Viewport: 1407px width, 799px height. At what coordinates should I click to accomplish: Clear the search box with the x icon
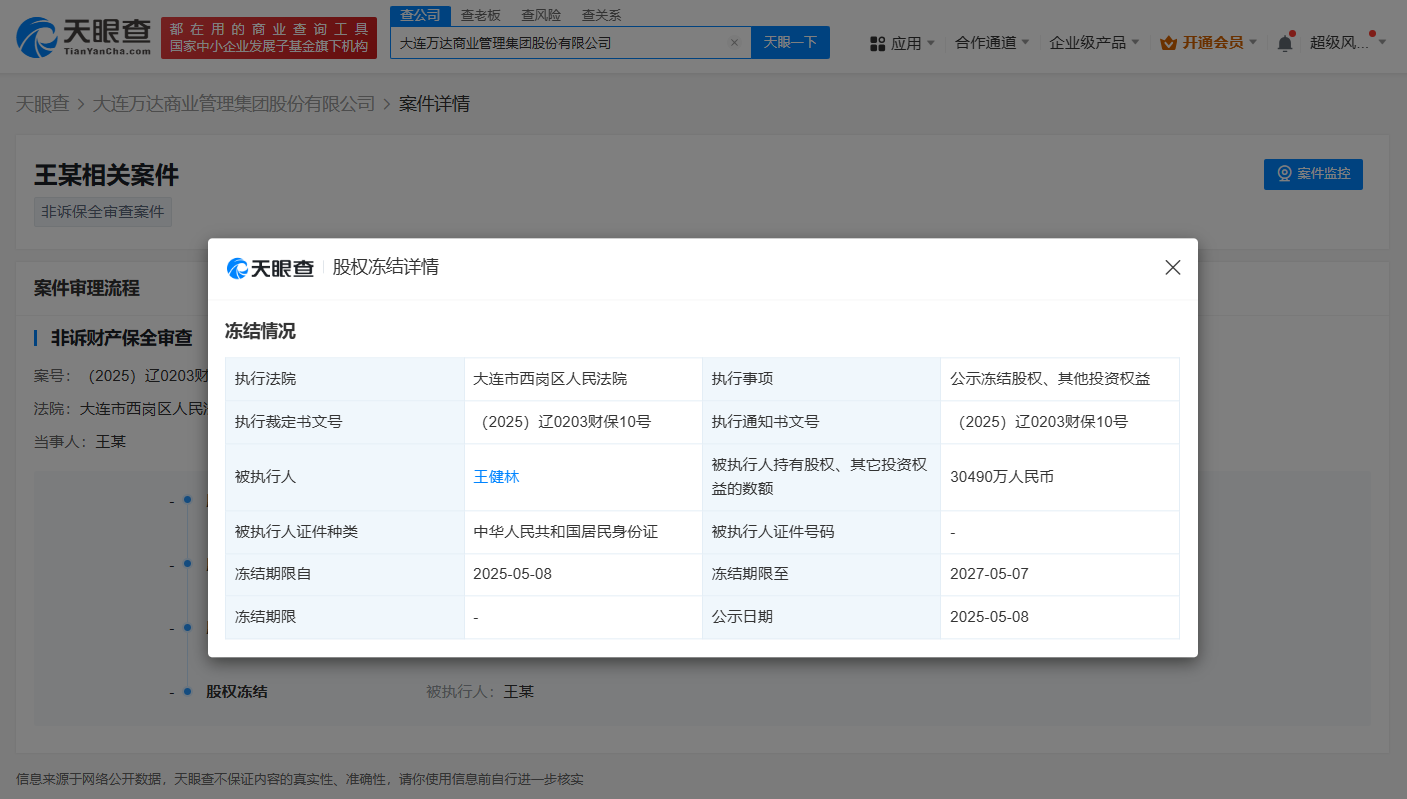click(734, 43)
